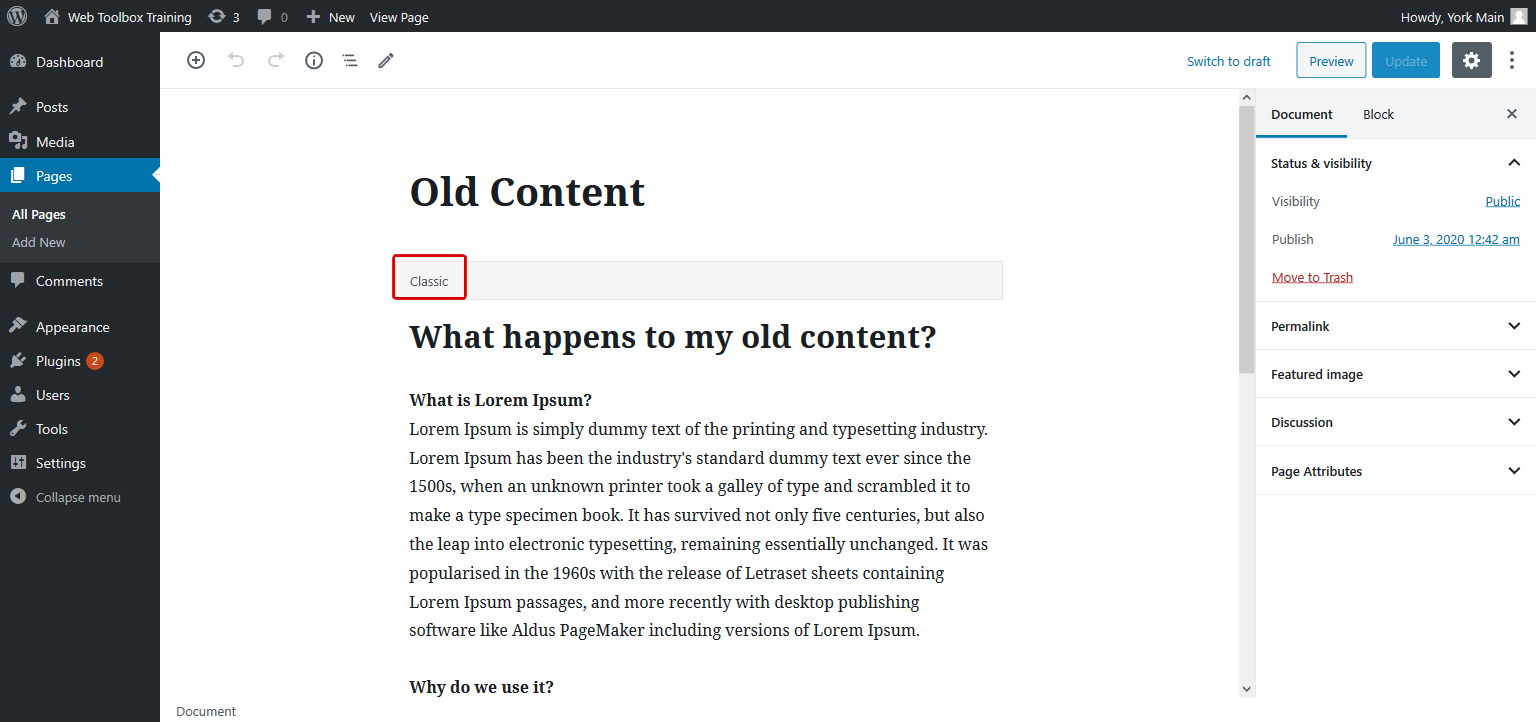
Task: Open Settings in the admin menu
Action: (80, 463)
